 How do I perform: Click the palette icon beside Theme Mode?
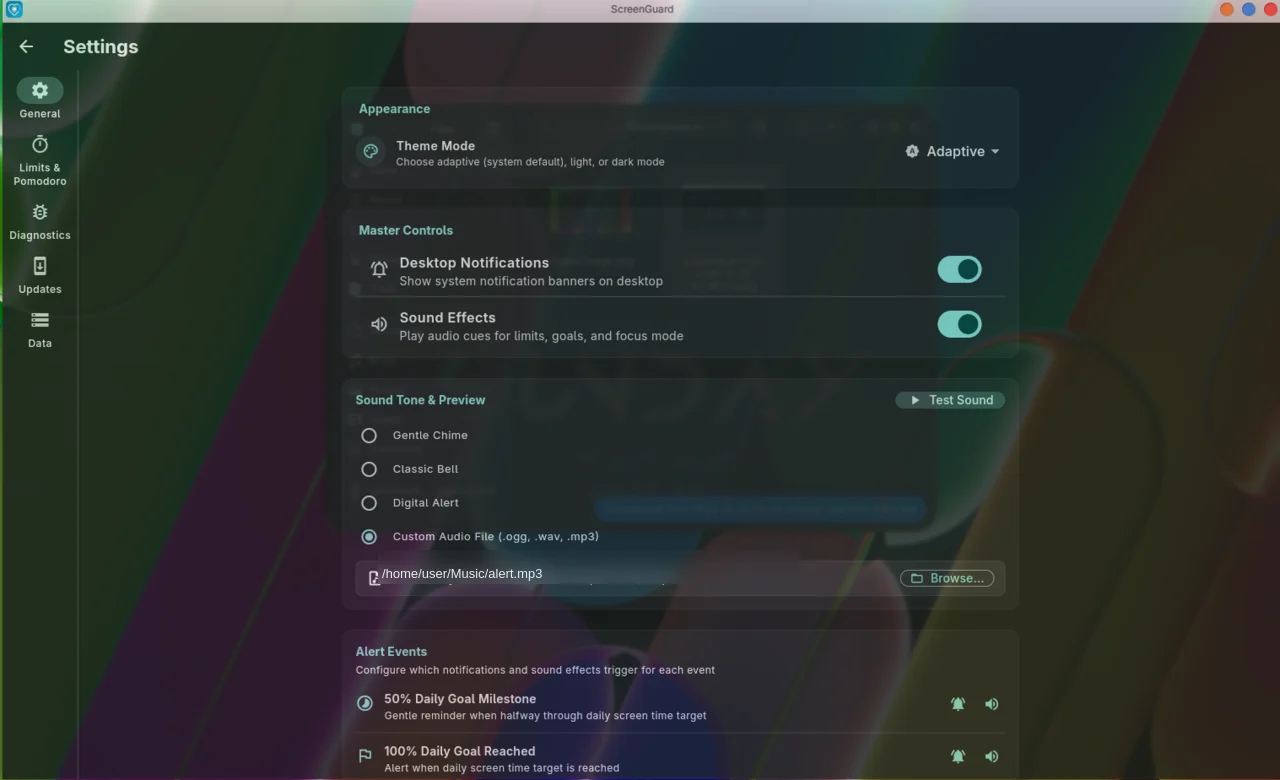click(x=371, y=151)
